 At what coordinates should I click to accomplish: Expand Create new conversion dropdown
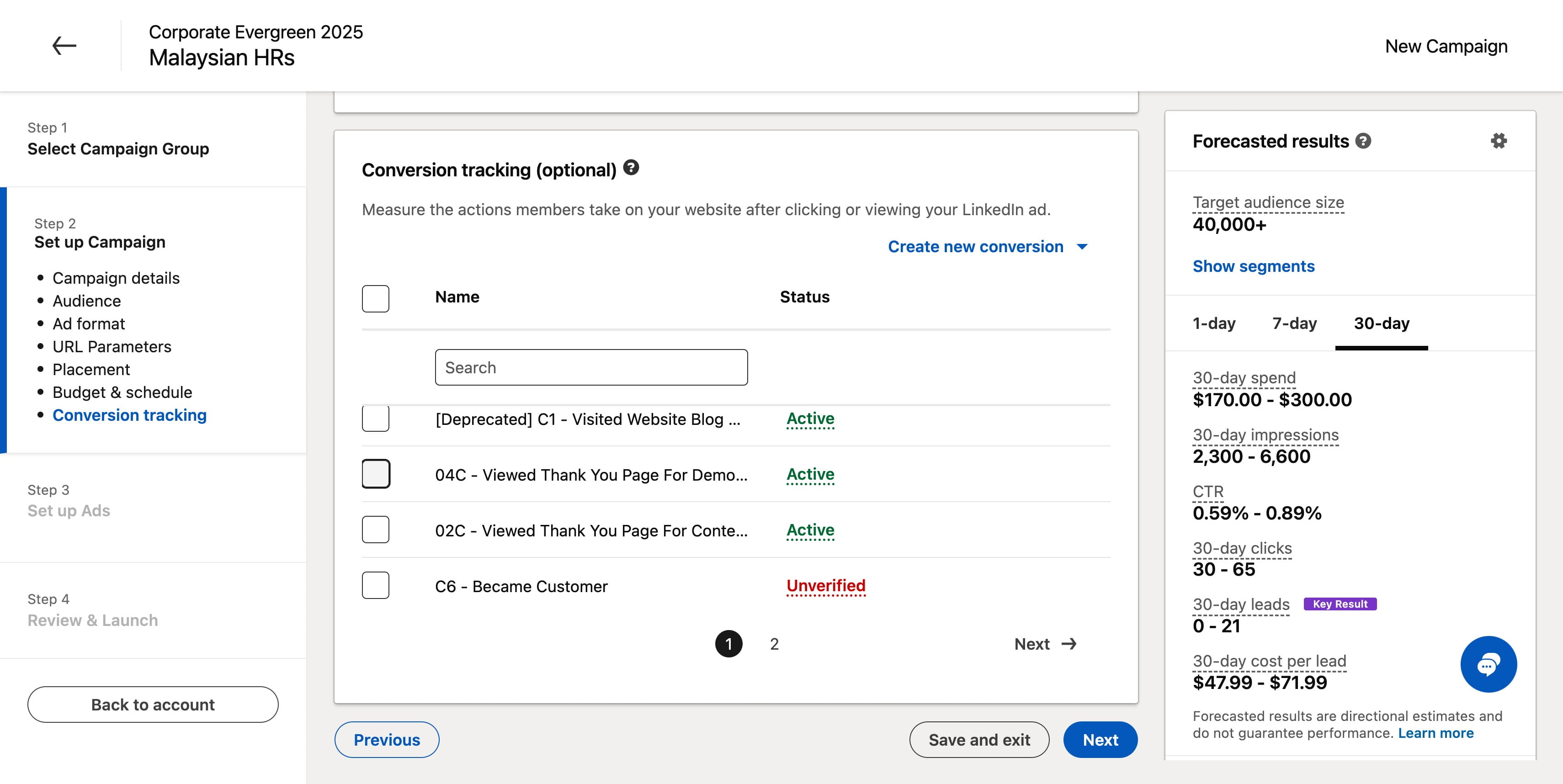coord(987,247)
